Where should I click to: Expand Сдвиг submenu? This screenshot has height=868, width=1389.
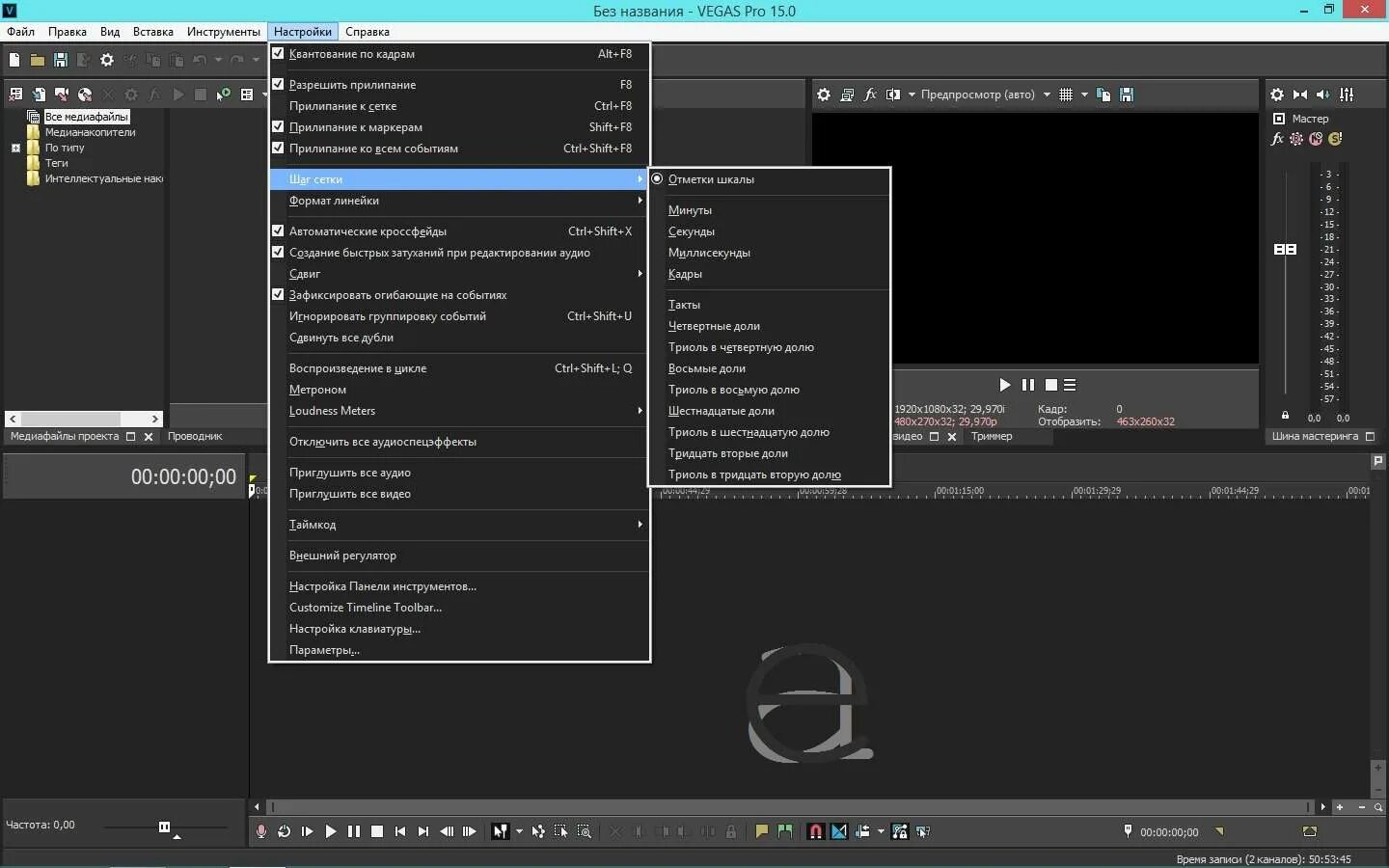click(x=459, y=274)
